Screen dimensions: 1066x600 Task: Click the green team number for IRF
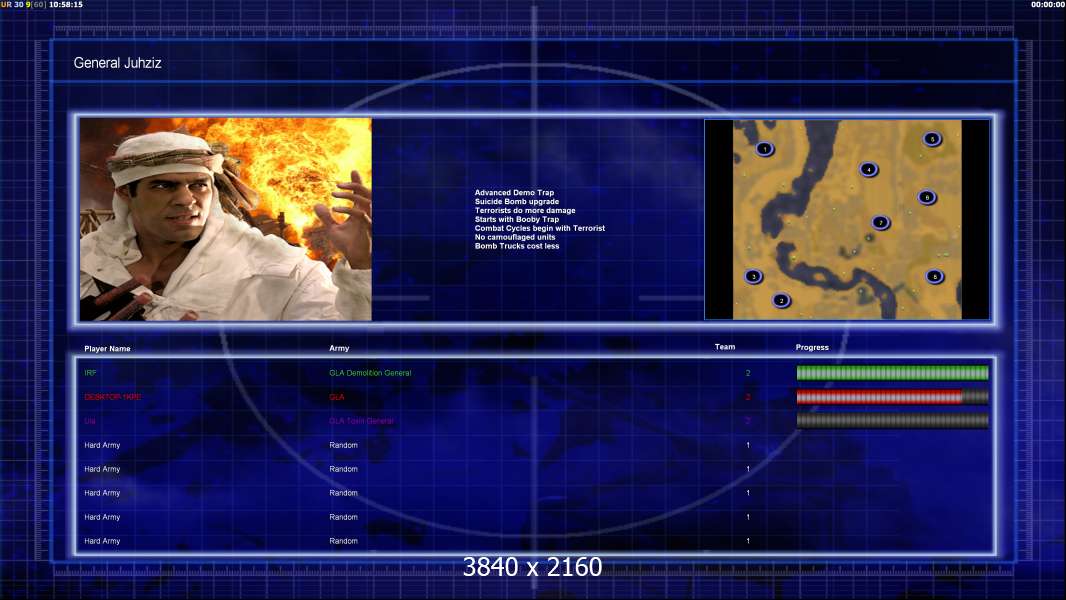[x=748, y=373]
